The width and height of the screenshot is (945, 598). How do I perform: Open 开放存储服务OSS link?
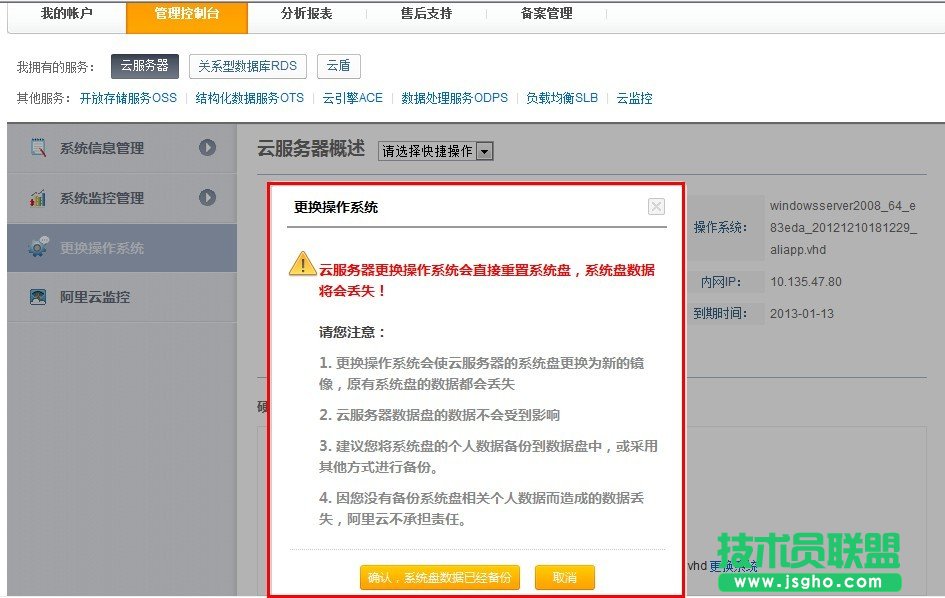(x=128, y=98)
